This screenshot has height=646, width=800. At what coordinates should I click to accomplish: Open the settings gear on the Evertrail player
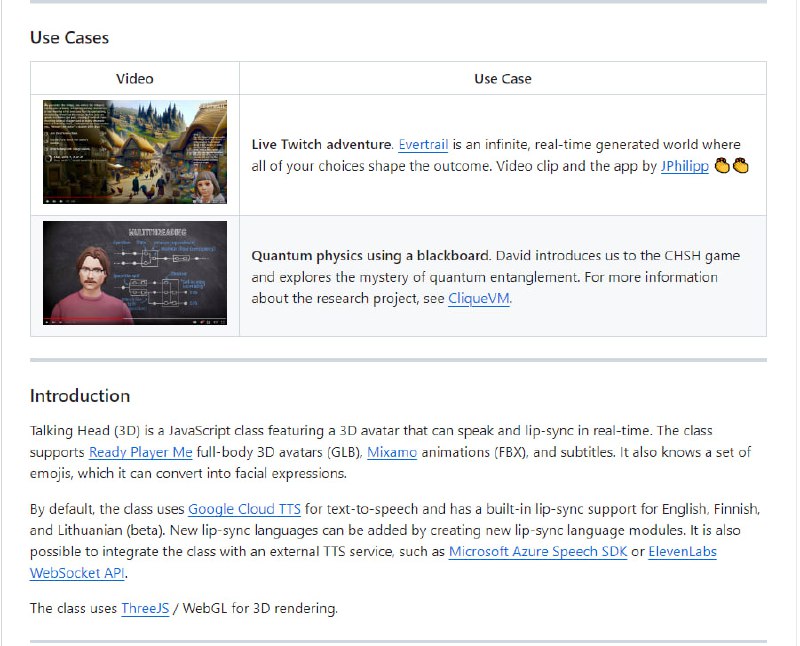point(209,202)
